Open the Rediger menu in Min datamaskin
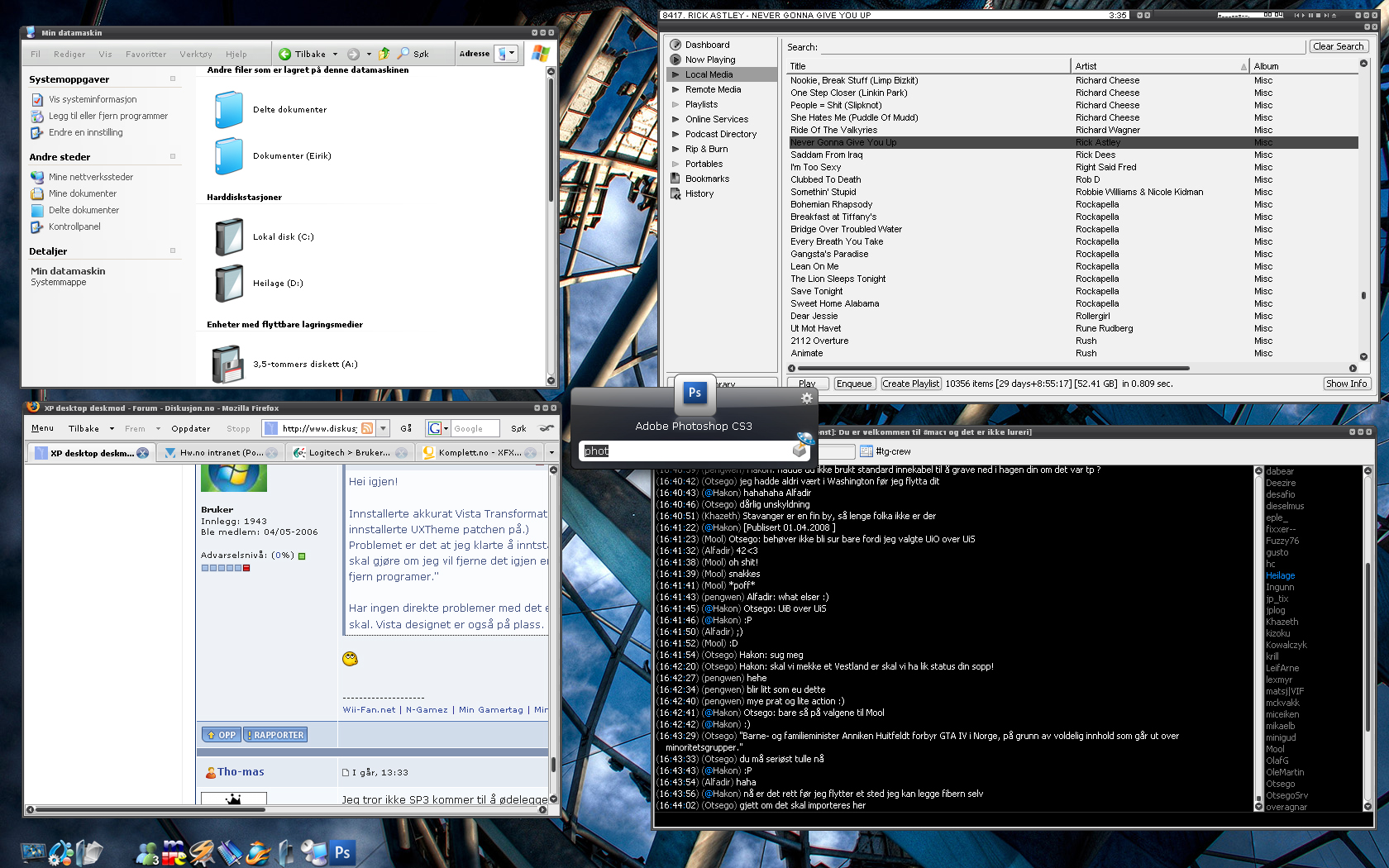Image resolution: width=1389 pixels, height=868 pixels. [x=69, y=54]
